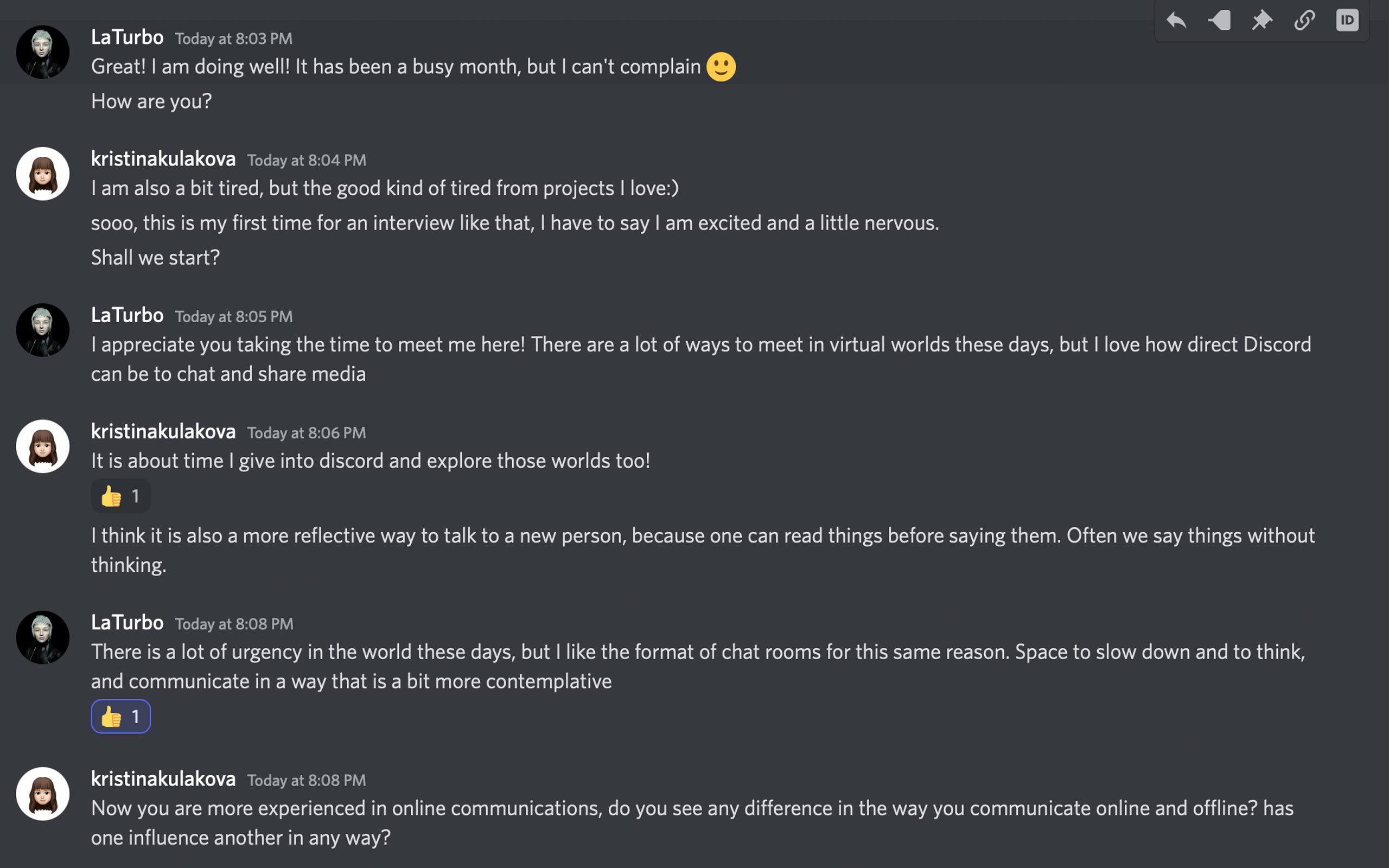Click the kristinakulakova username on the 8:04 PM message
Viewport: 1389px width, 868px height.
coord(163,159)
